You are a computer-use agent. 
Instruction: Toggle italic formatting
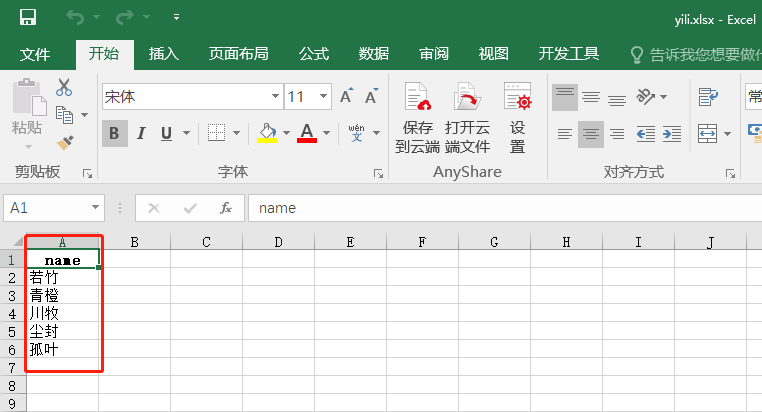click(141, 133)
